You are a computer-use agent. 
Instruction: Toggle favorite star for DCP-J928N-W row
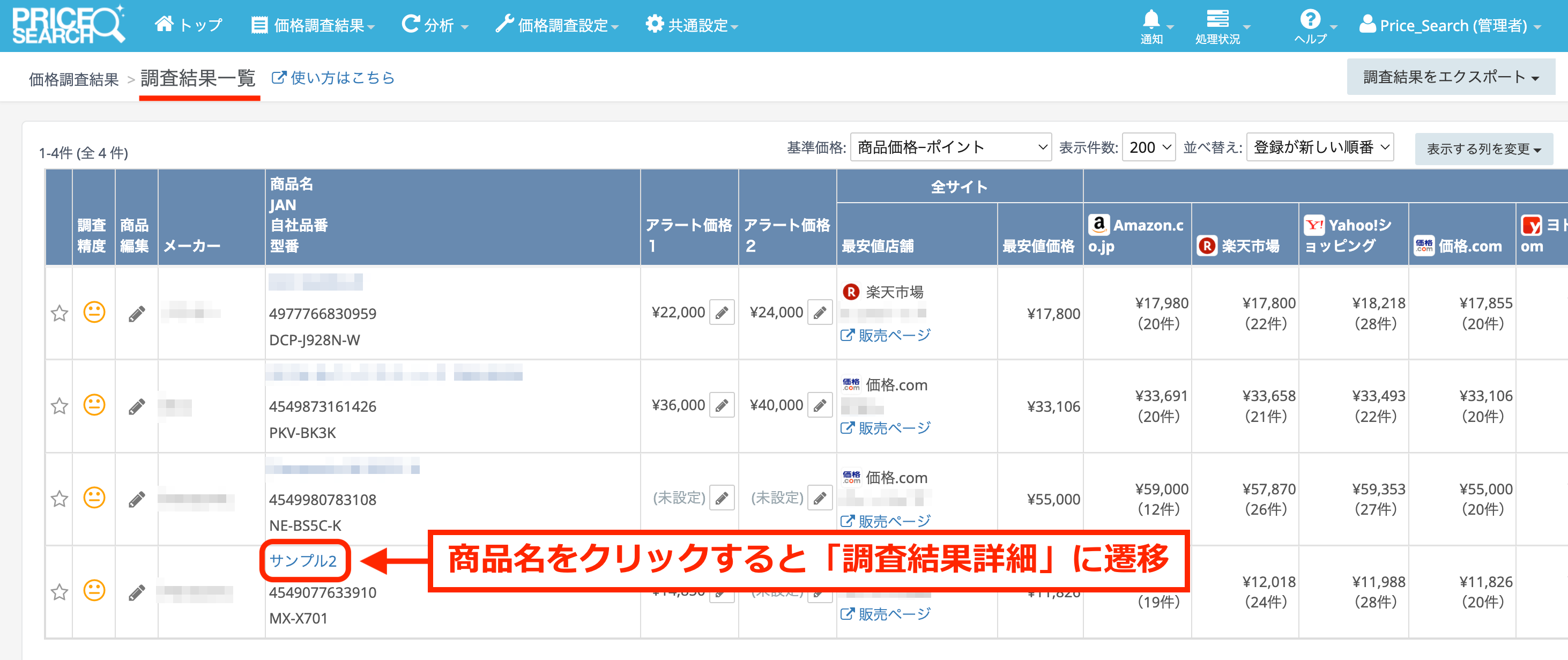(x=59, y=314)
